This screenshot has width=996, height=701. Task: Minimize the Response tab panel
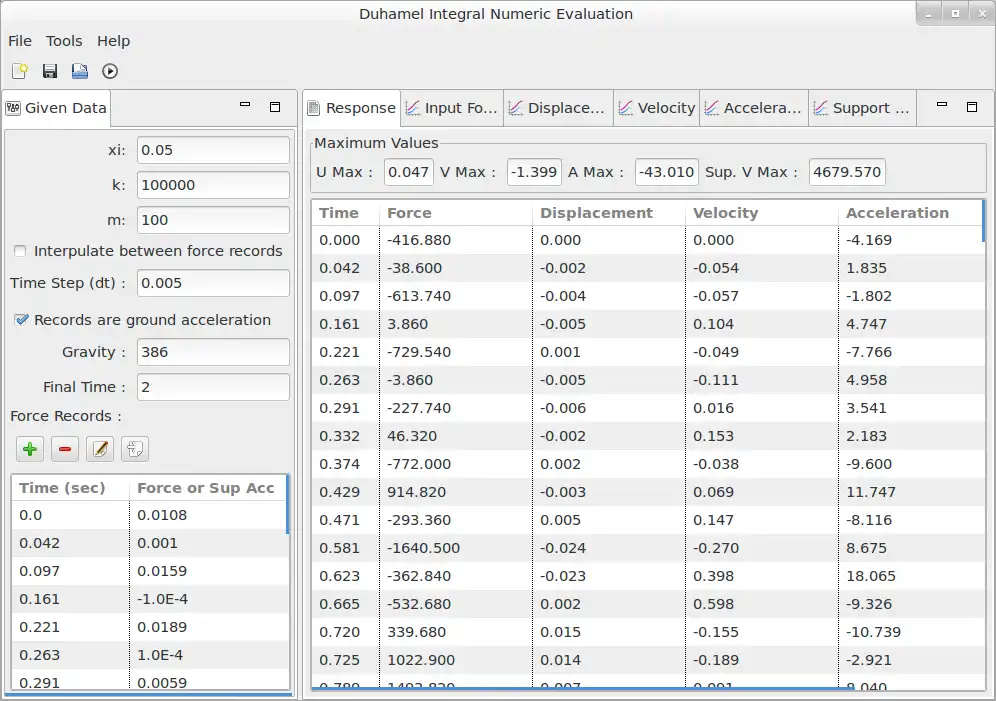click(940, 106)
